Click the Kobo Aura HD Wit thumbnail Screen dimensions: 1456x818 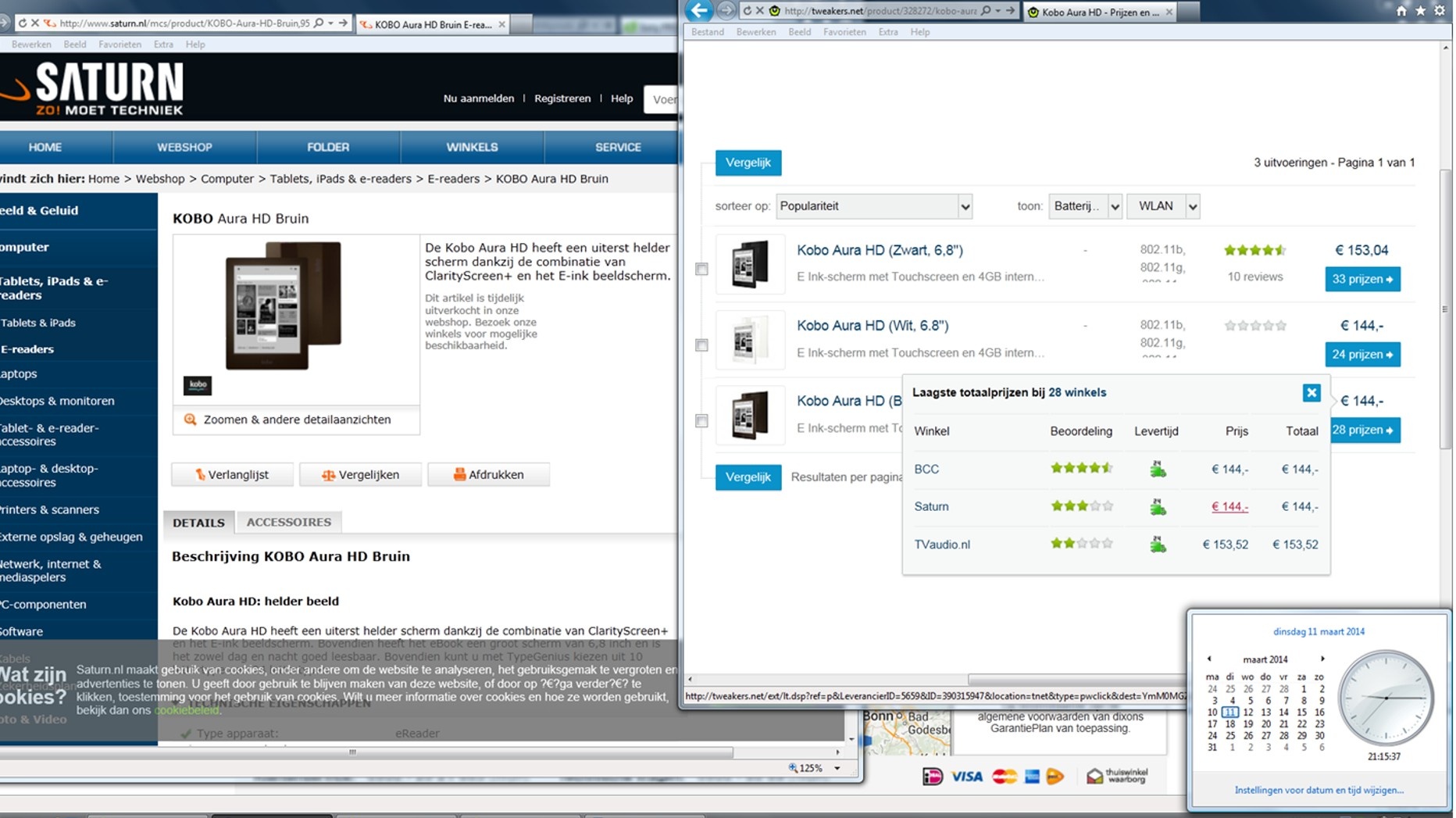[x=750, y=340]
